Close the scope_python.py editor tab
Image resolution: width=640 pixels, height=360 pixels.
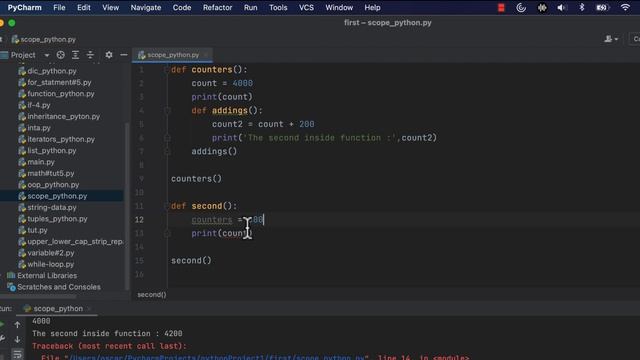[206, 55]
